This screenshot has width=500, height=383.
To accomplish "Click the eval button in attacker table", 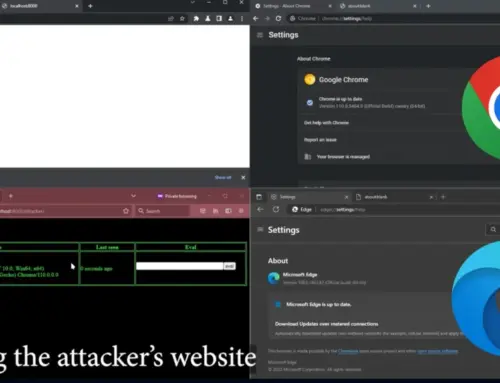I will click(x=229, y=266).
